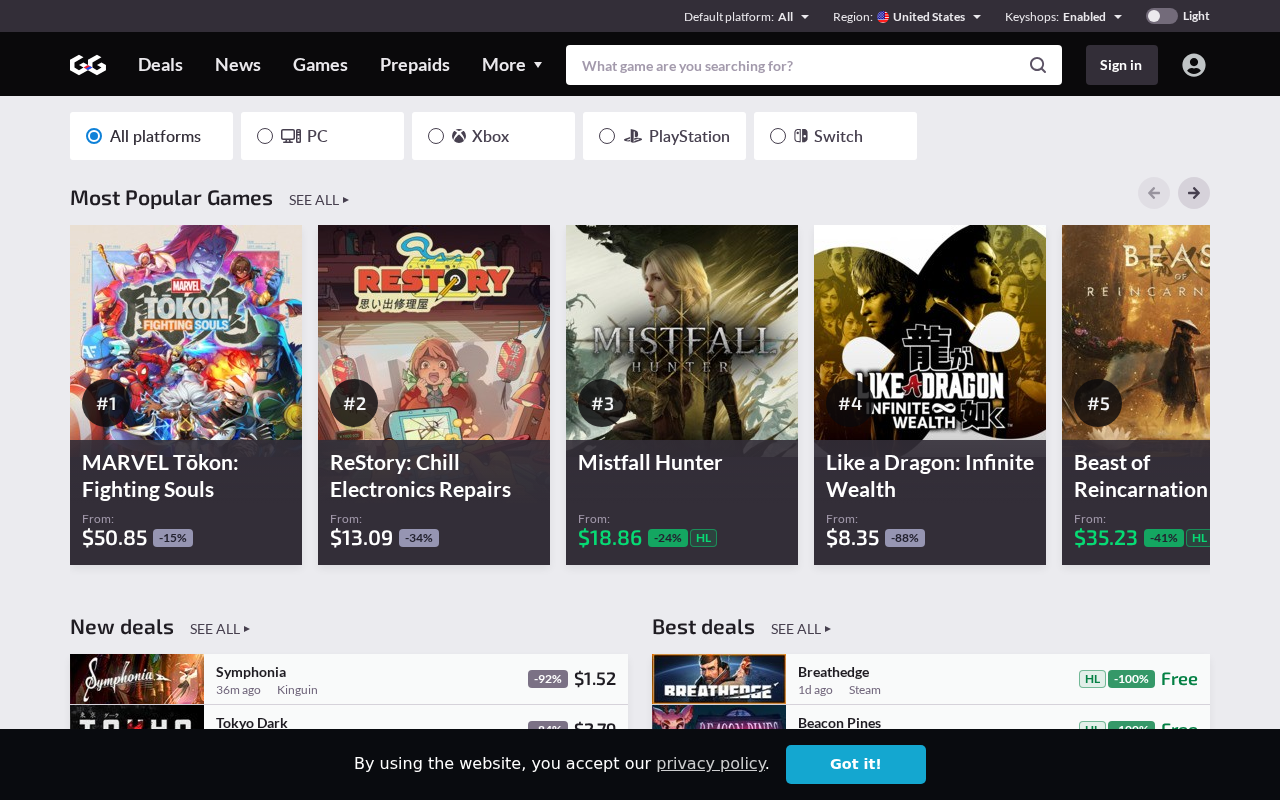Viewport: 1280px width, 800px height.
Task: Click the $8.35 price on Like a Dragon
Action: (853, 538)
